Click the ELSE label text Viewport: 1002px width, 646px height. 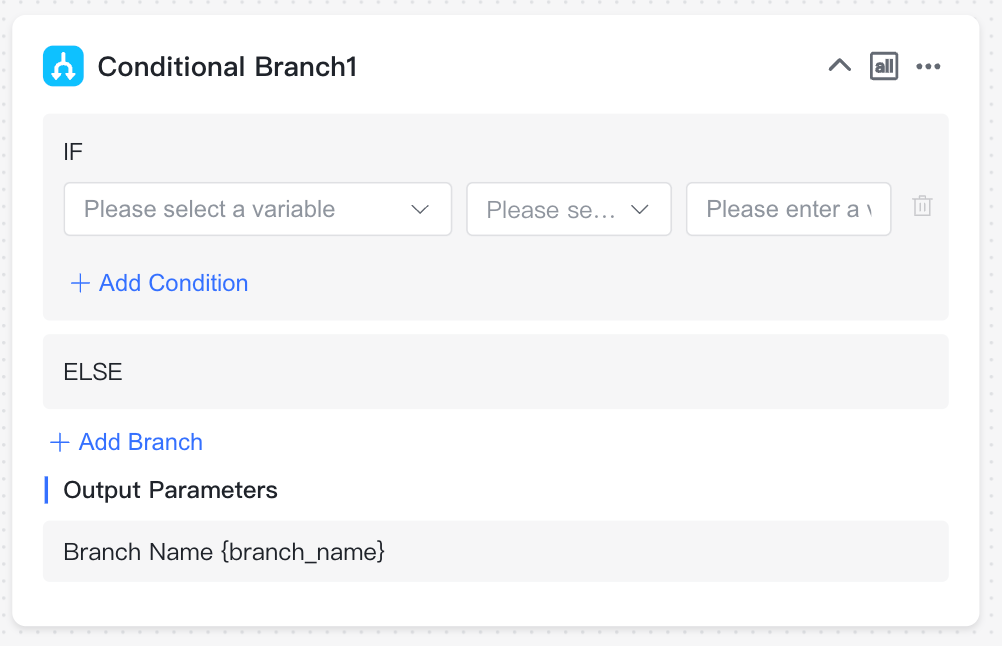point(93,372)
